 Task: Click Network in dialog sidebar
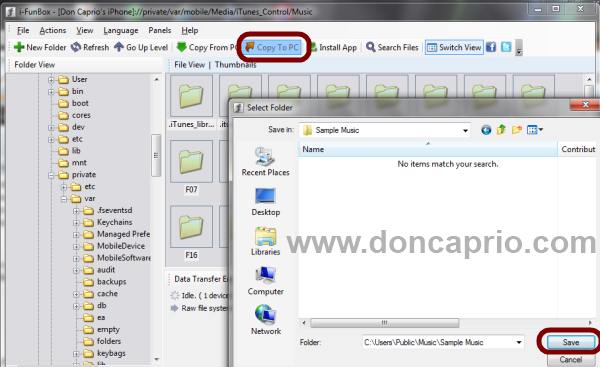point(265,320)
